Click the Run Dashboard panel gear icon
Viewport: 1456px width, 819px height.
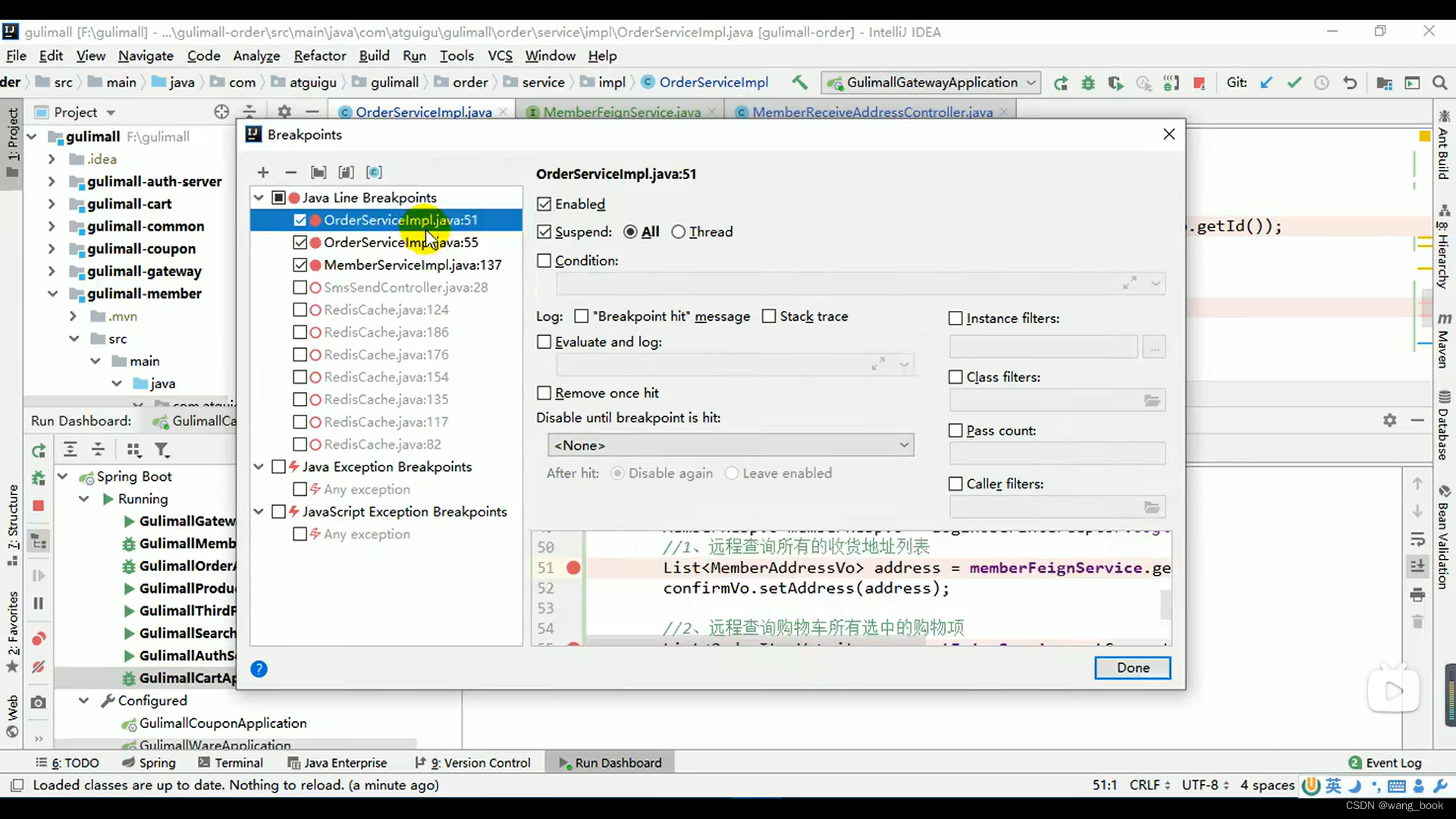(x=1389, y=420)
